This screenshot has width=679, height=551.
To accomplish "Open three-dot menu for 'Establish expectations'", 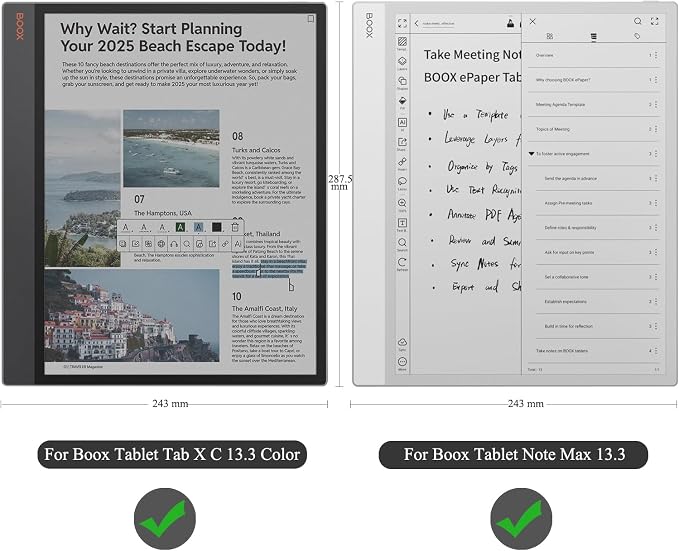I will [656, 301].
